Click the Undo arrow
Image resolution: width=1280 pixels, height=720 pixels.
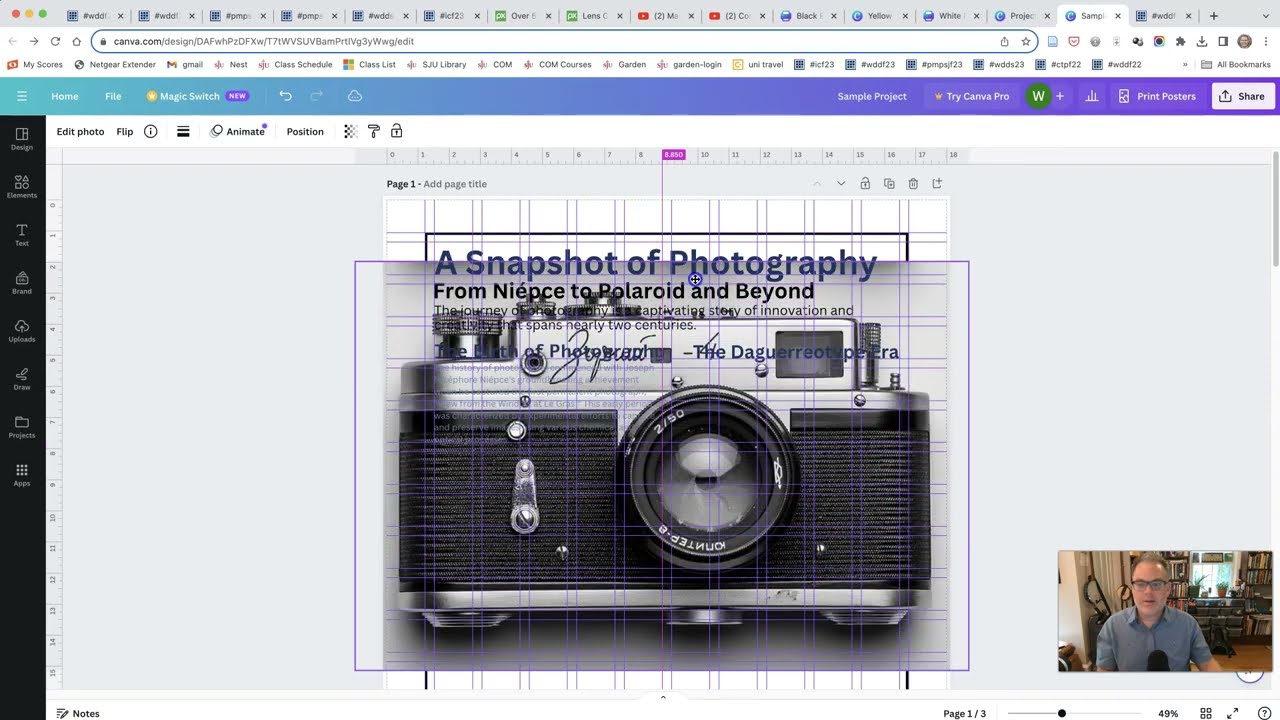coord(286,96)
